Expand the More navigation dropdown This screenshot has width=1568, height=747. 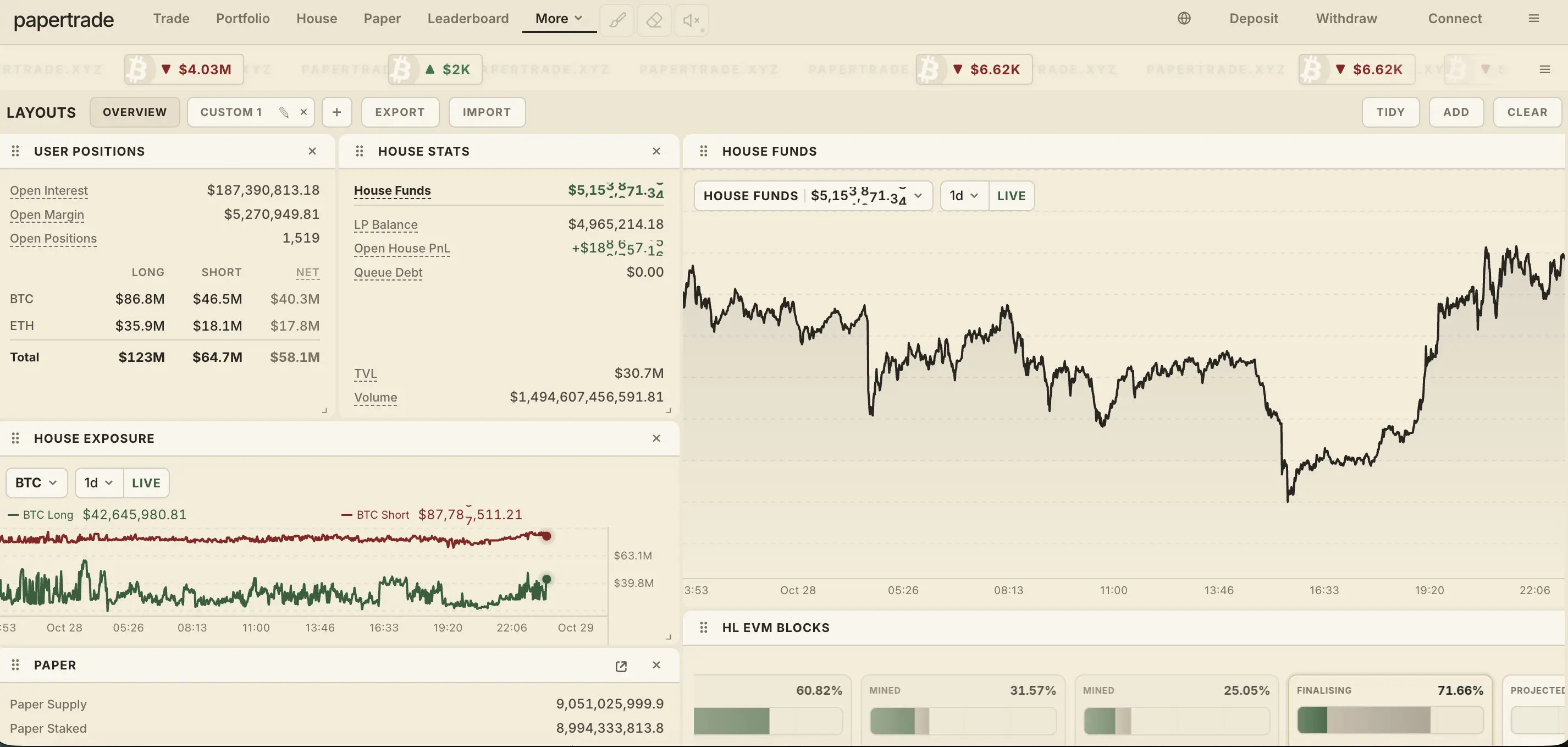pyautogui.click(x=559, y=18)
